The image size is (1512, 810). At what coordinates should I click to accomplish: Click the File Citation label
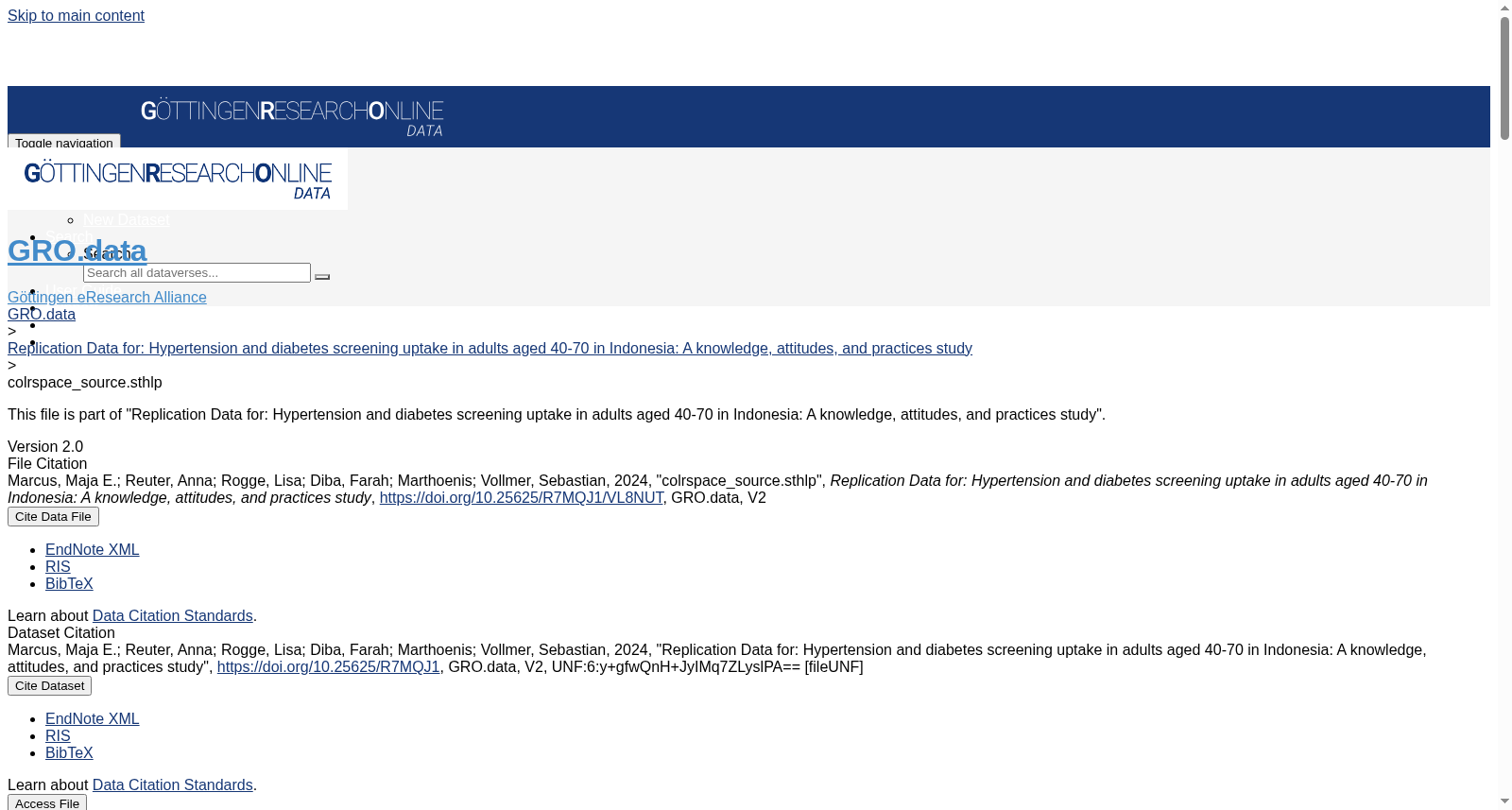[47, 464]
